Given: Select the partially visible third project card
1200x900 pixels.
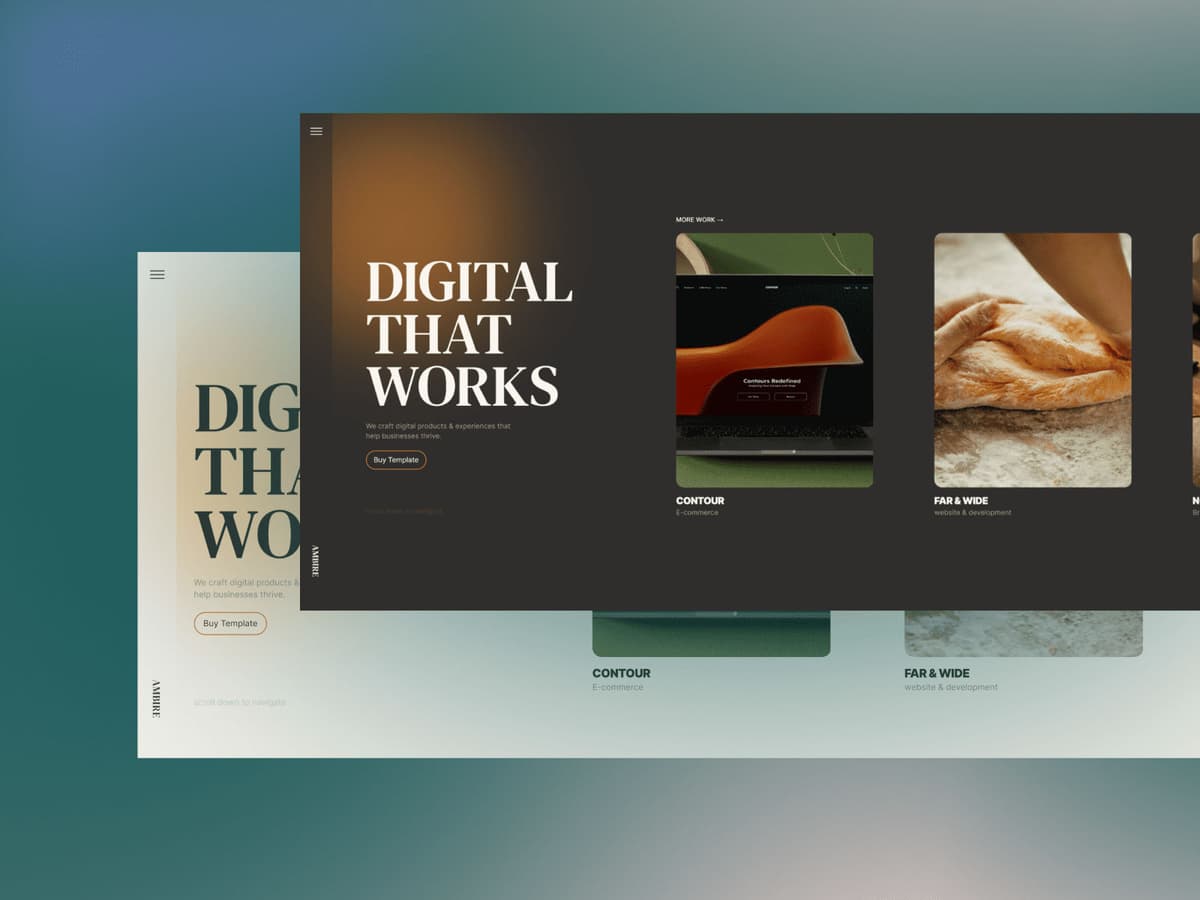Looking at the screenshot, I should coord(1195,360).
